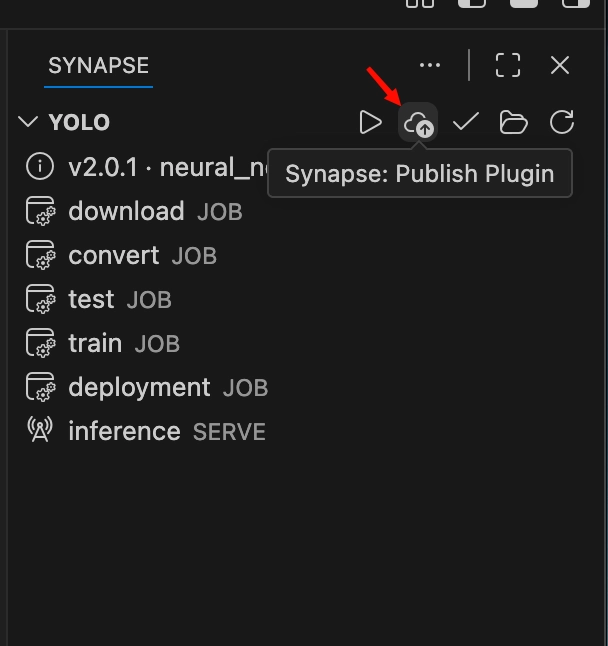Select the download JOB text
Viewport: 608px width, 646px height.
click(x=155, y=211)
